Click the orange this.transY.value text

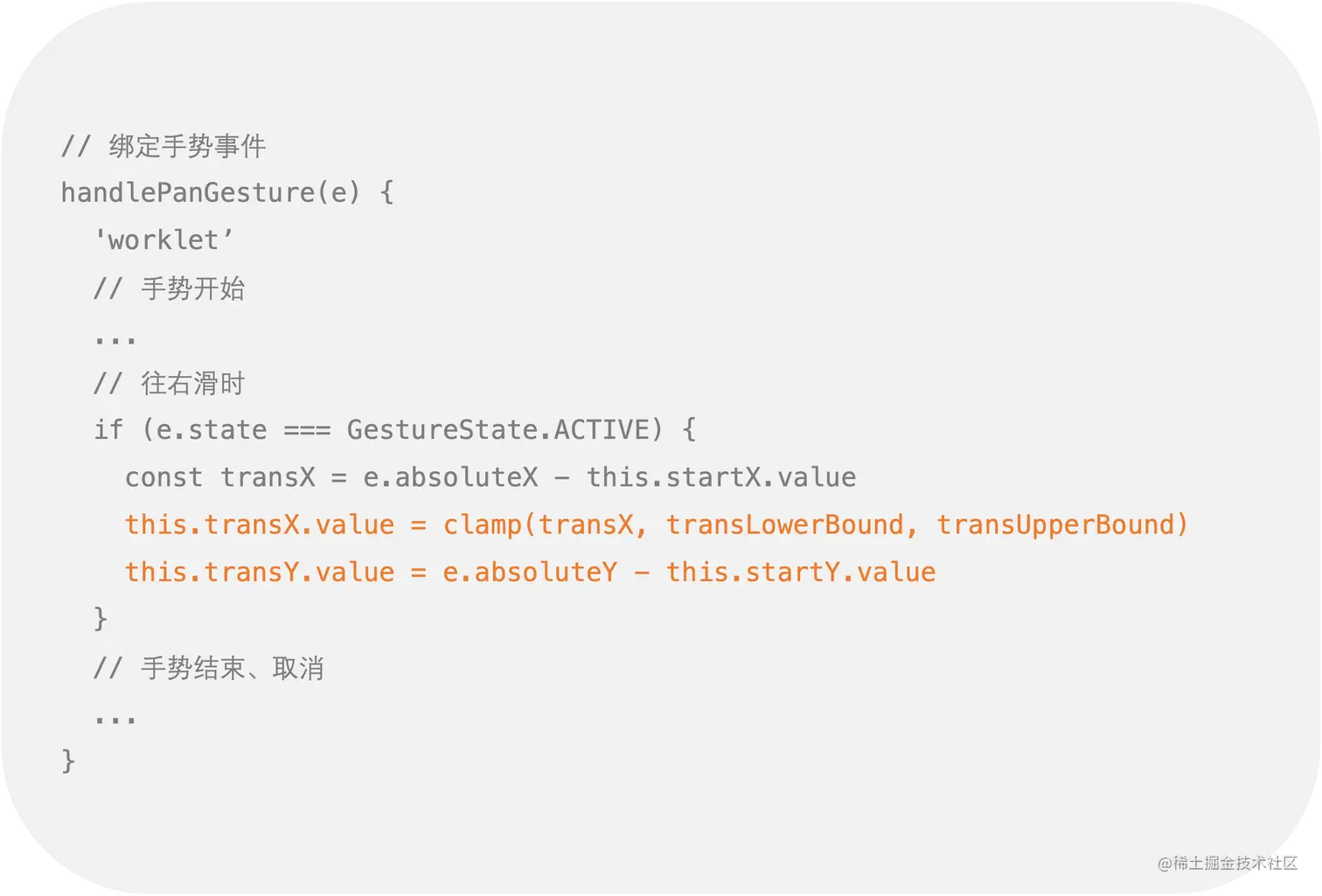pyautogui.click(x=260, y=572)
